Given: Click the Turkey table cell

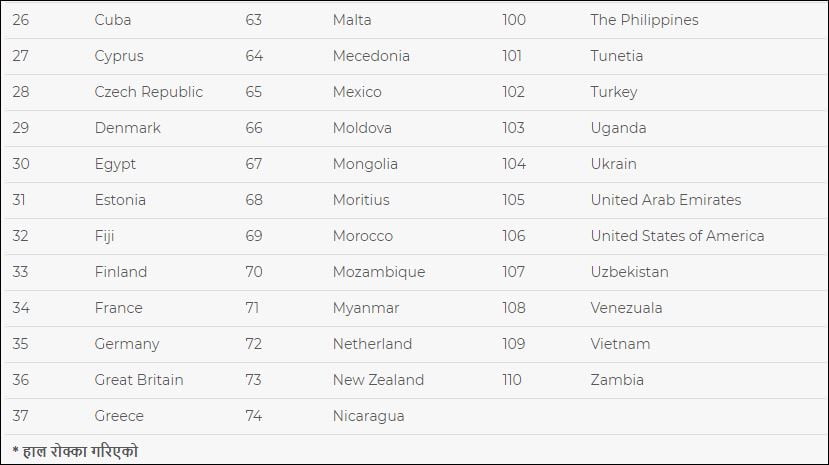Looking at the screenshot, I should coord(614,92).
